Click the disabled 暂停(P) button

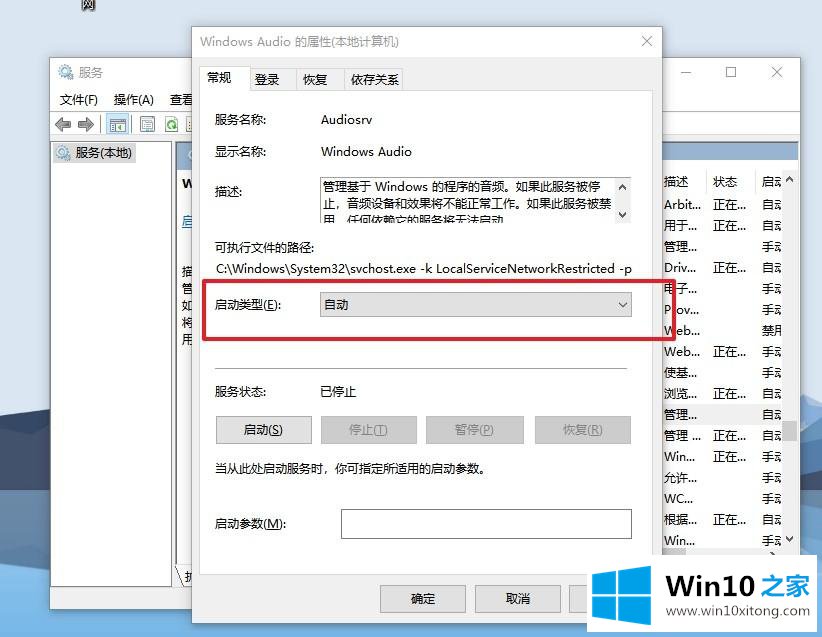coord(474,430)
